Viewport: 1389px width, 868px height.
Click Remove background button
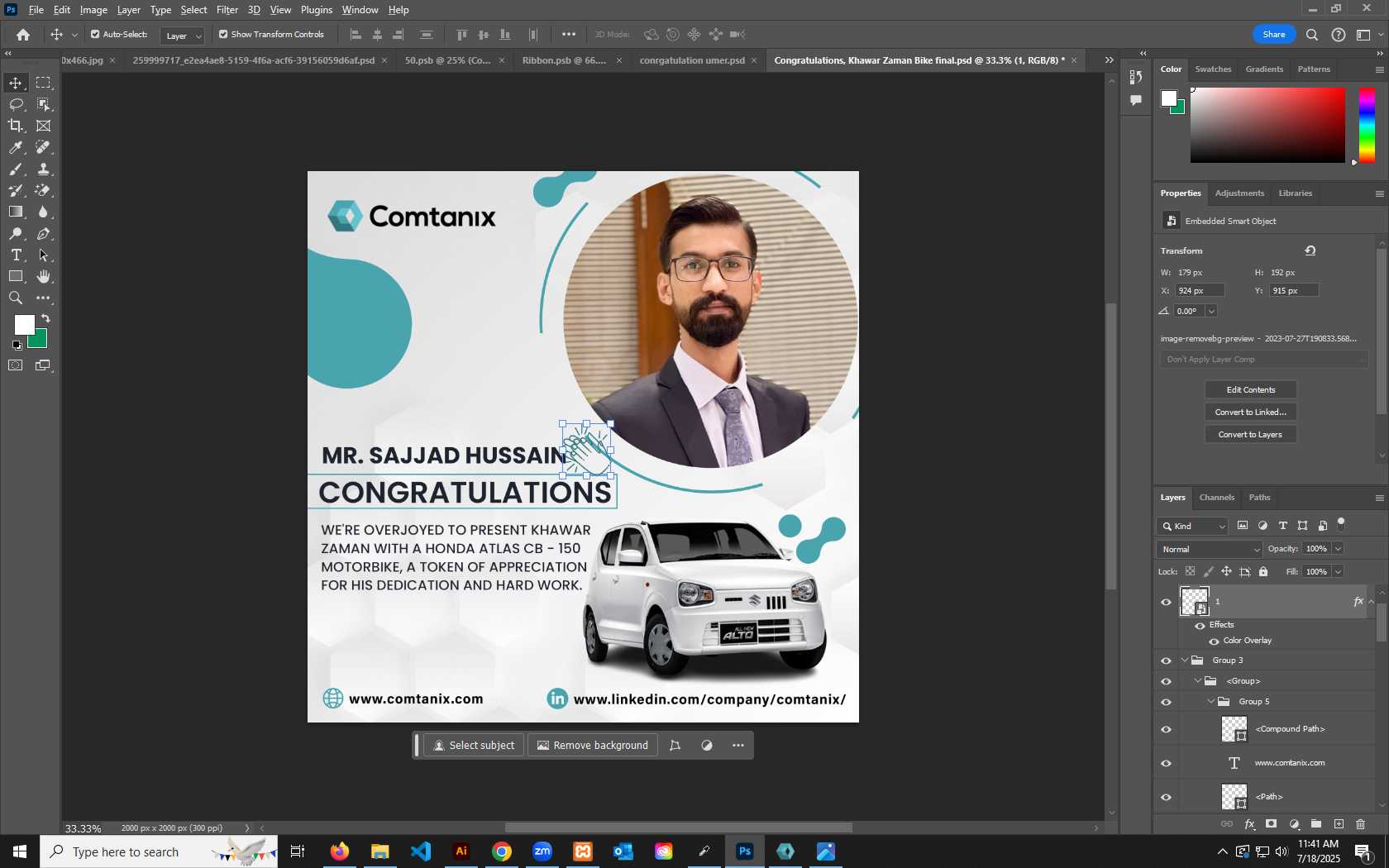(x=593, y=746)
